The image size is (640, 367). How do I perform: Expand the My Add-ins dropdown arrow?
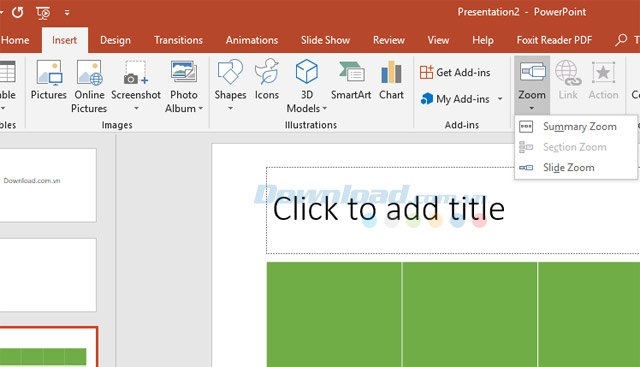(500, 99)
